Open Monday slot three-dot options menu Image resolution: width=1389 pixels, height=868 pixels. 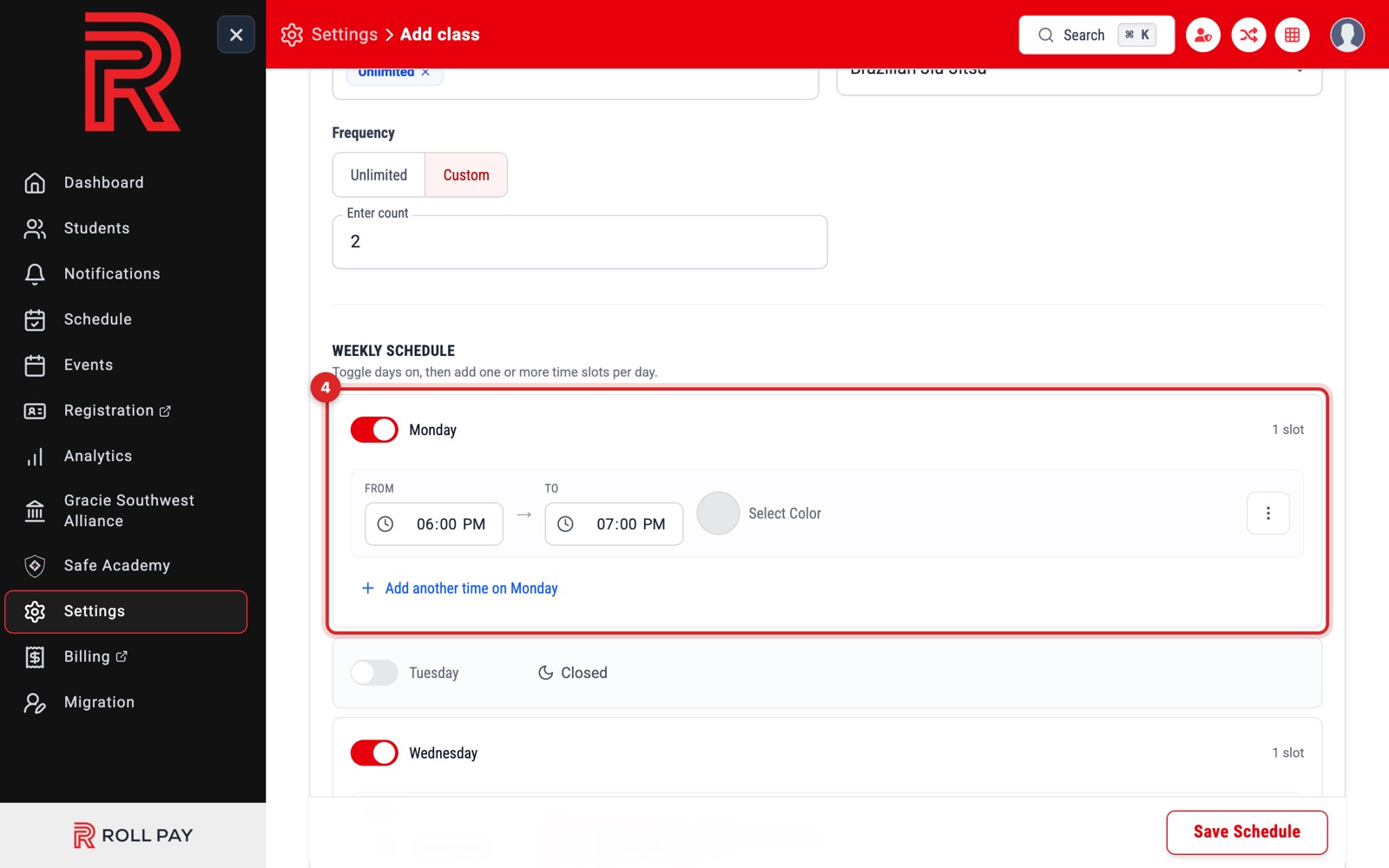pyautogui.click(x=1268, y=513)
